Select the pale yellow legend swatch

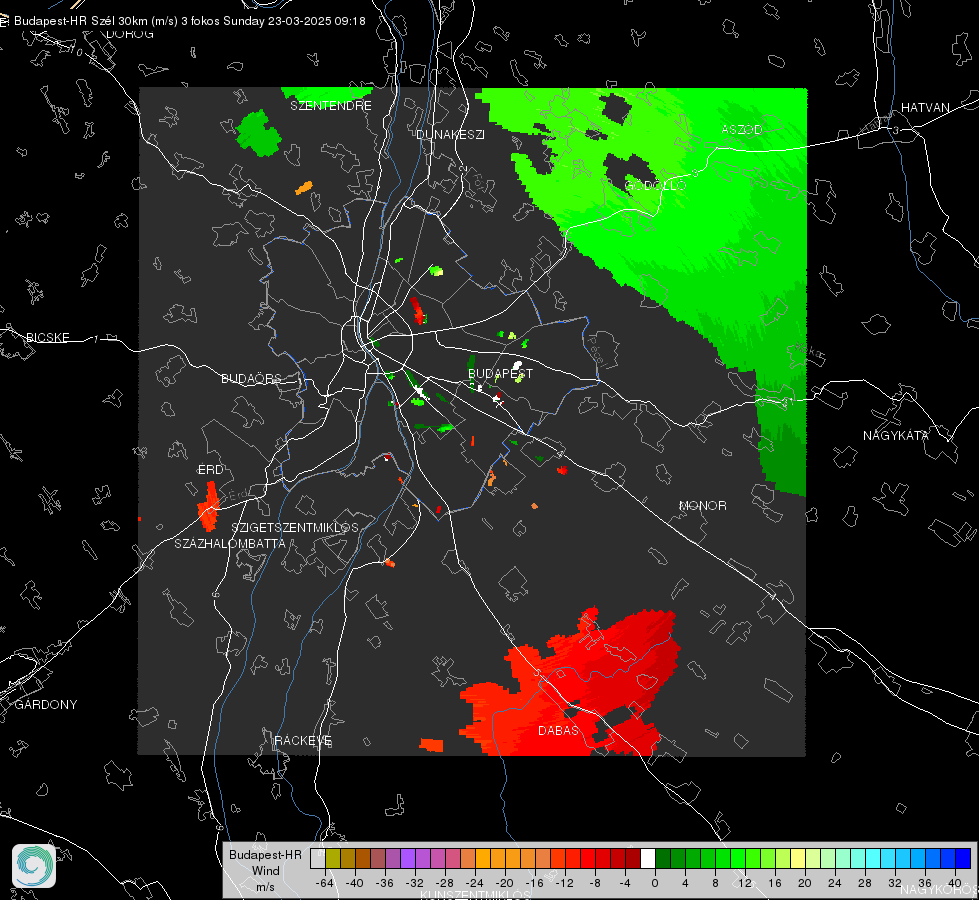pyautogui.click(x=798, y=858)
